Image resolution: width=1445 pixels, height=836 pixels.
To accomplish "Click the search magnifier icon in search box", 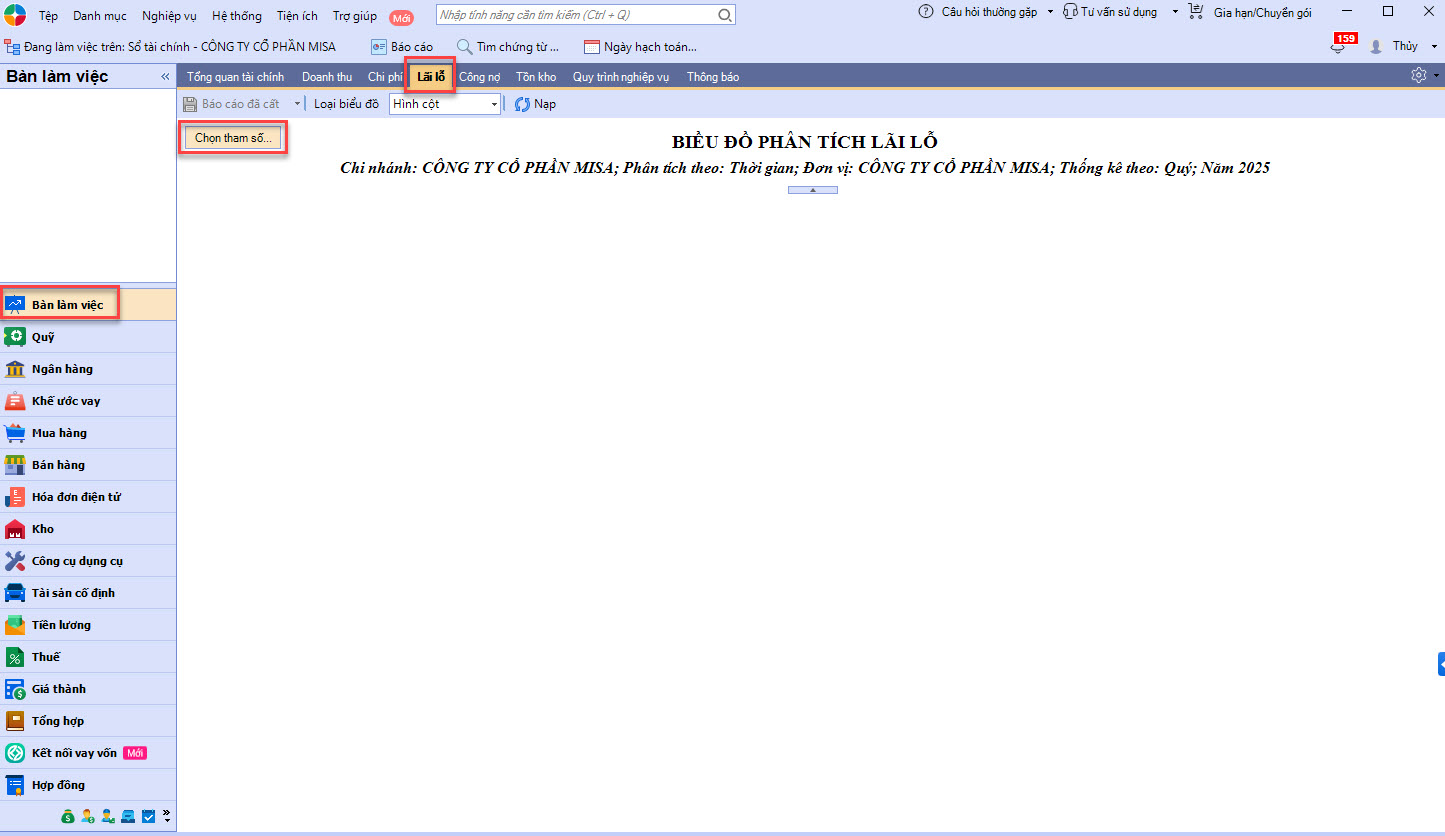I will pyautogui.click(x=725, y=15).
